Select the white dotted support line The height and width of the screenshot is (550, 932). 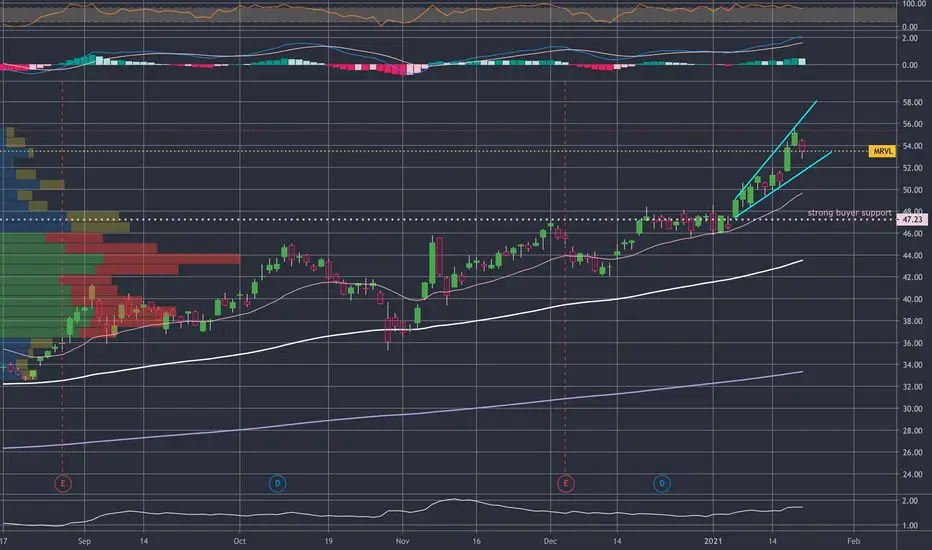point(448,219)
